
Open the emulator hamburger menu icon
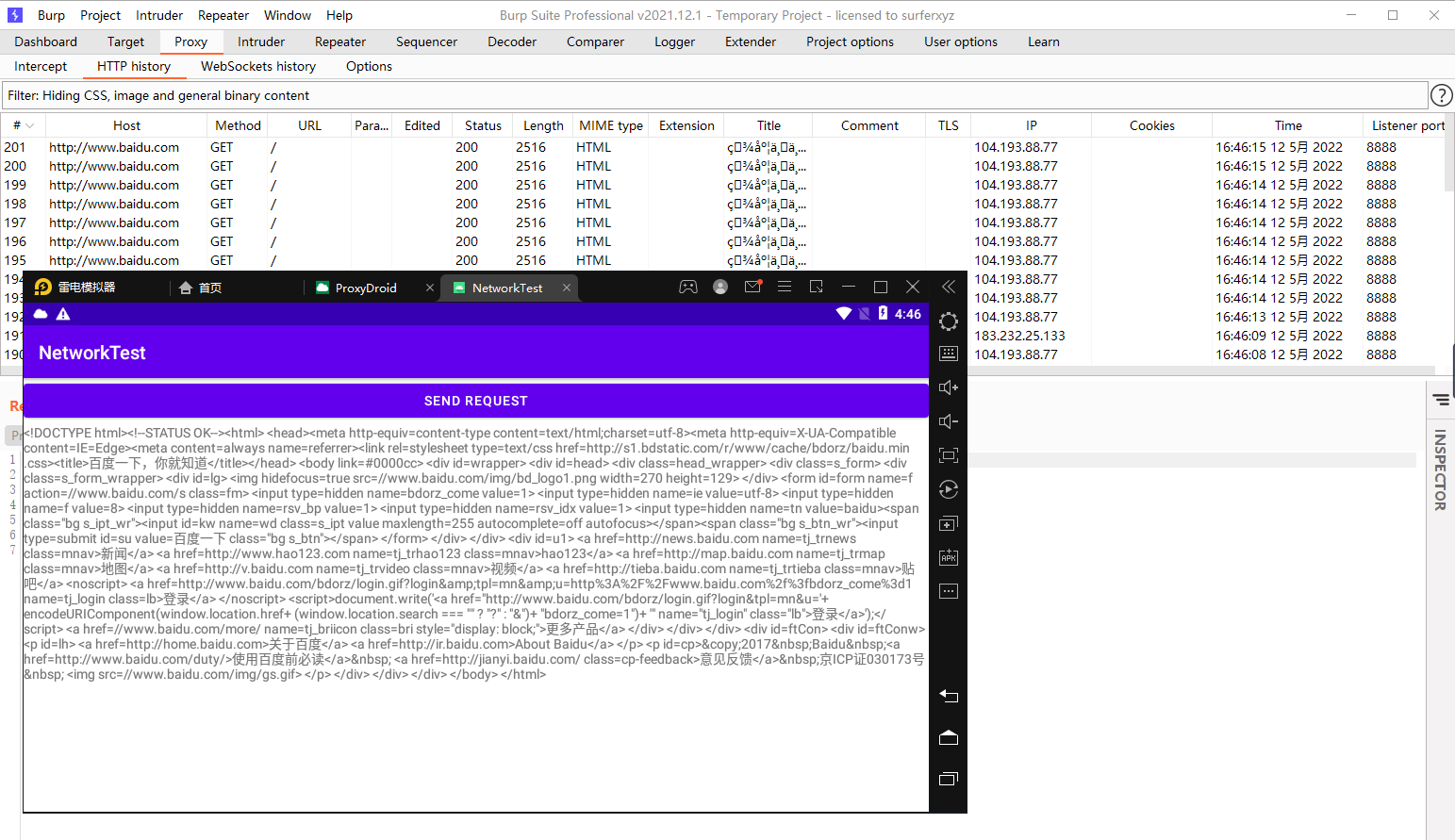(785, 287)
